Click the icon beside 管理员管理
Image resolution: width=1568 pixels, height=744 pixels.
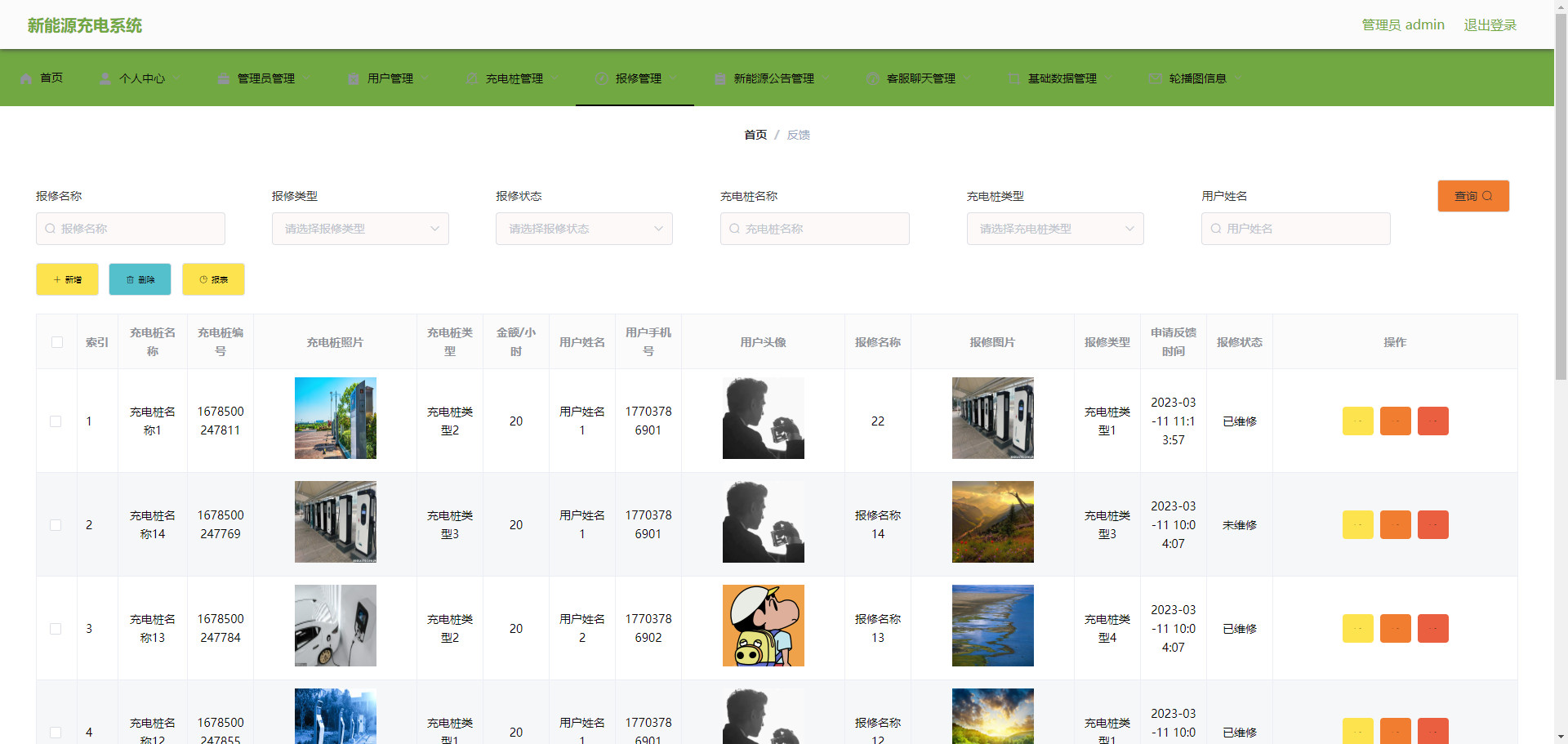pyautogui.click(x=224, y=78)
